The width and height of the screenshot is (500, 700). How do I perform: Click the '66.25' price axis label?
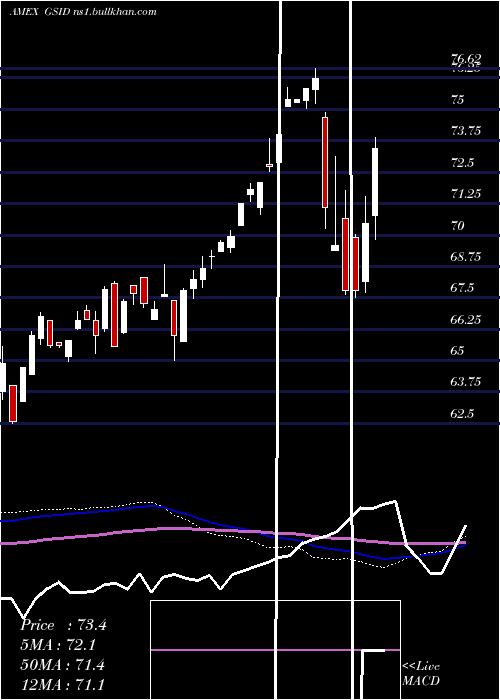click(467, 320)
